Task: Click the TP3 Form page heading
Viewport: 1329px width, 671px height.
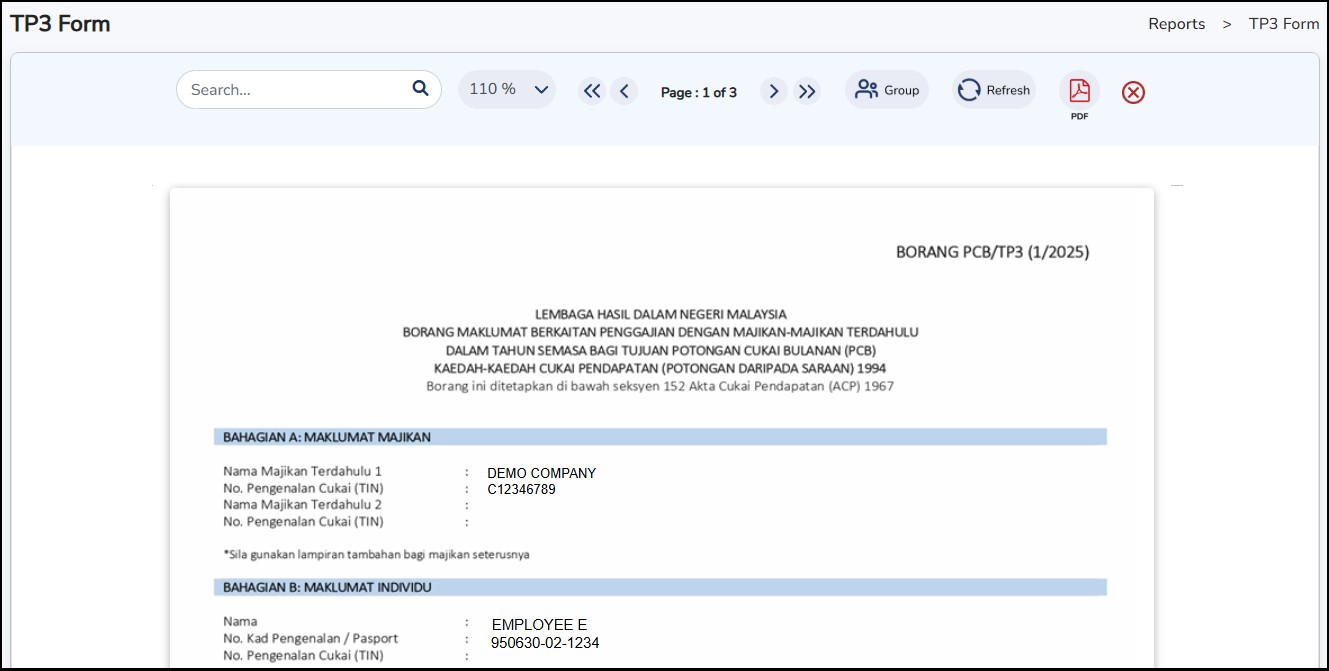Action: 61,24
